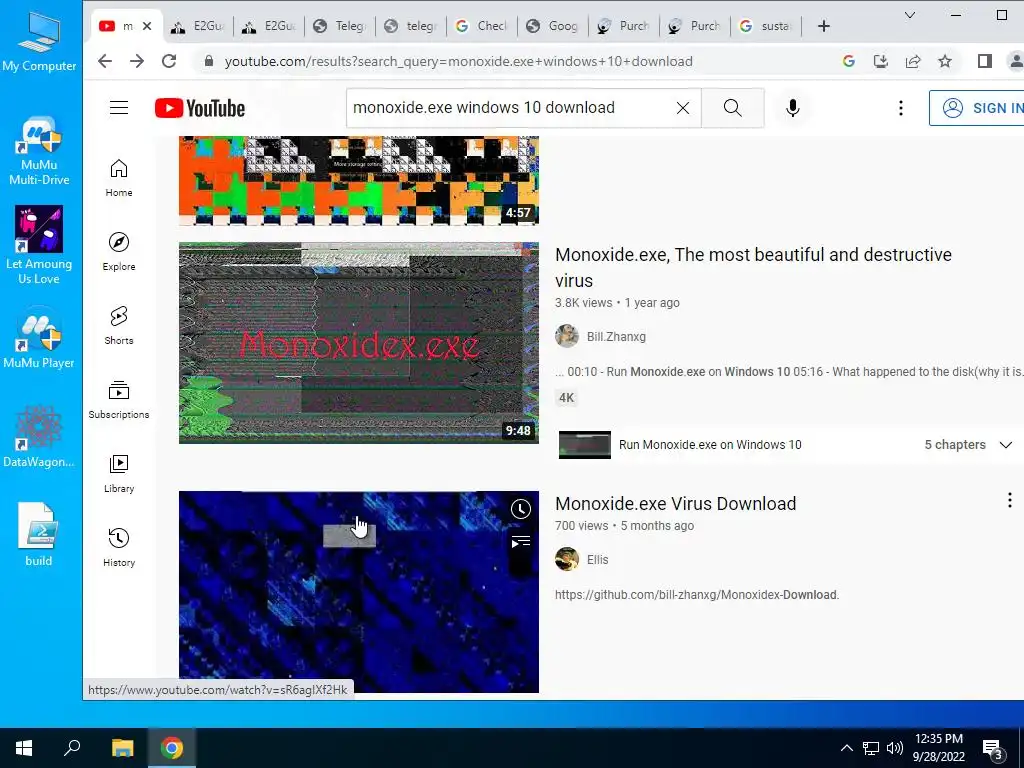The image size is (1024, 768).
Task: Open File Explorer from the taskbar
Action: (122, 748)
